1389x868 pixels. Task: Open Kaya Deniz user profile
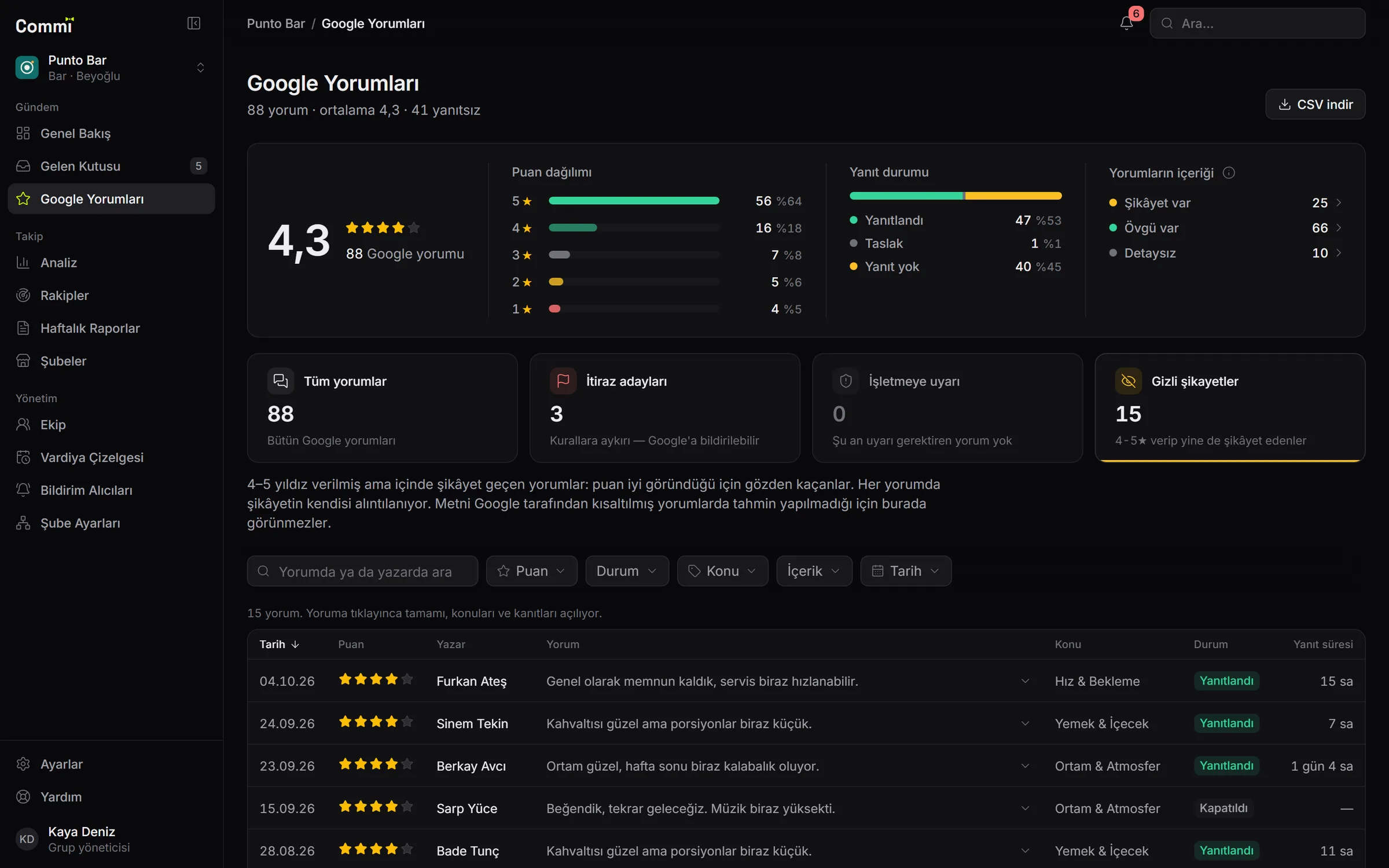click(x=111, y=839)
